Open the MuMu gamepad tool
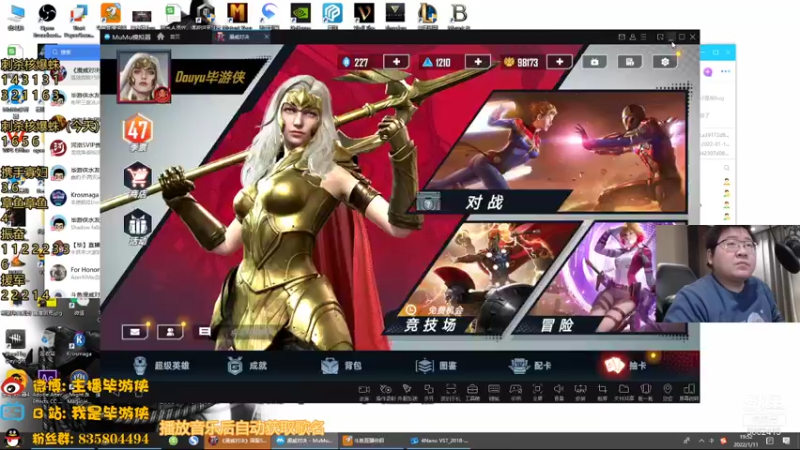 click(516, 392)
